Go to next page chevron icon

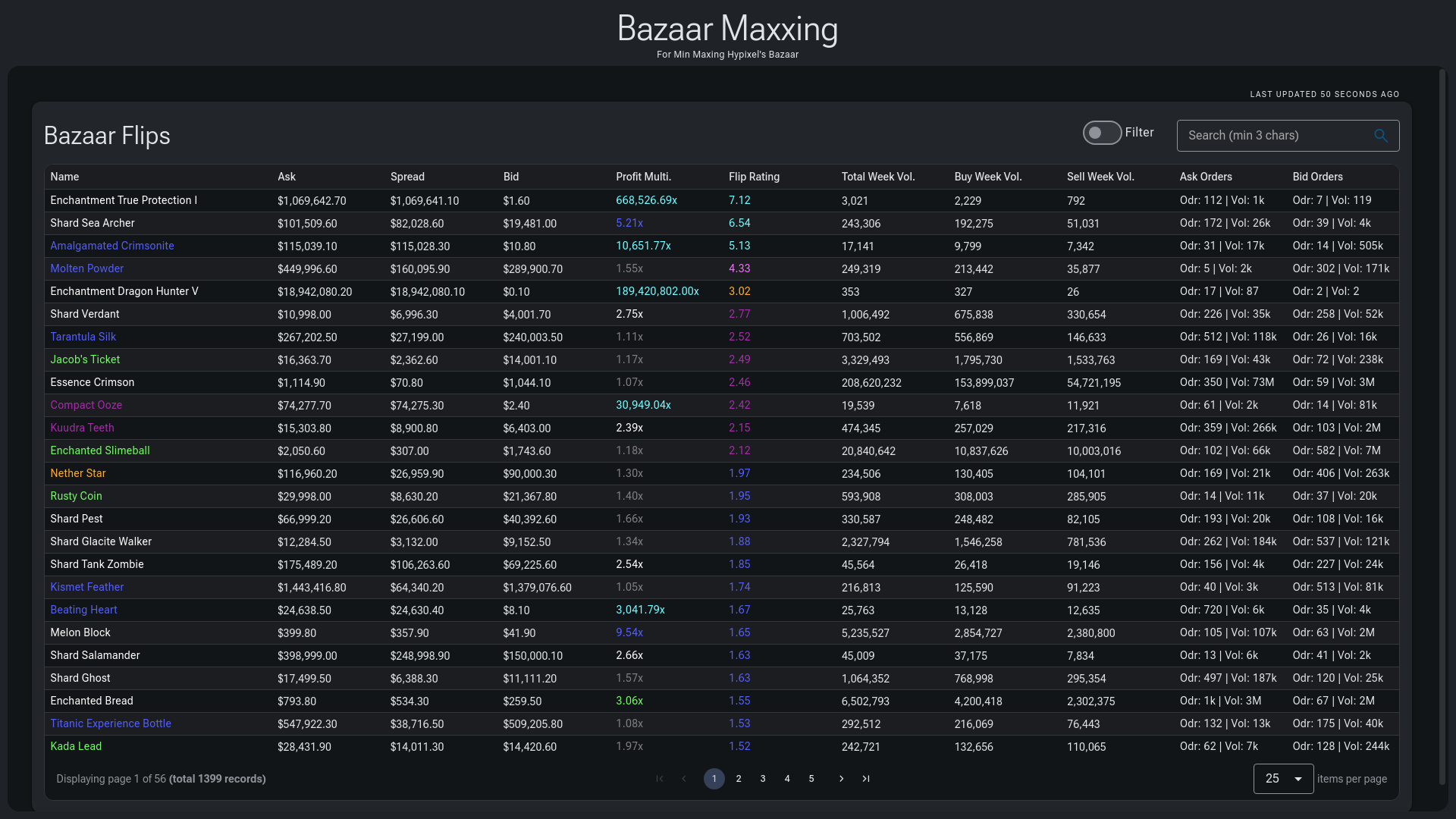coord(841,779)
